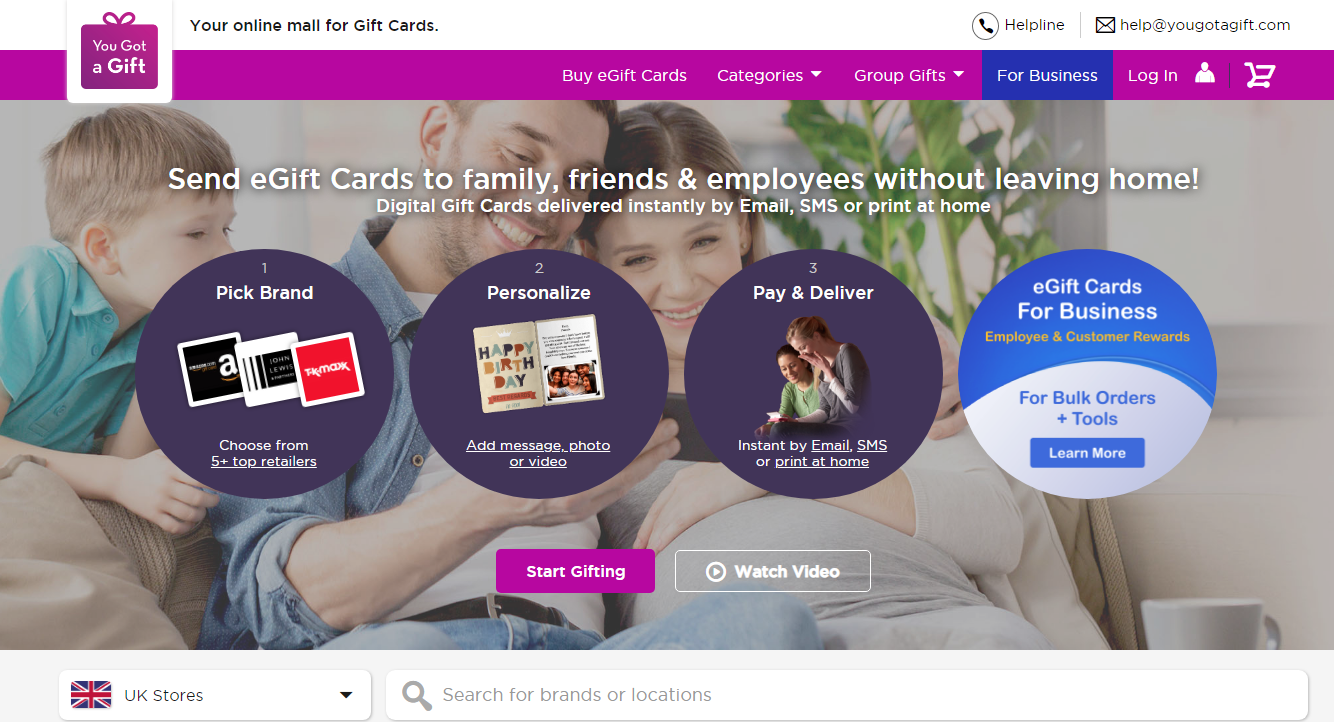Follow the print at home link
The image size is (1334, 722).
[822, 461]
